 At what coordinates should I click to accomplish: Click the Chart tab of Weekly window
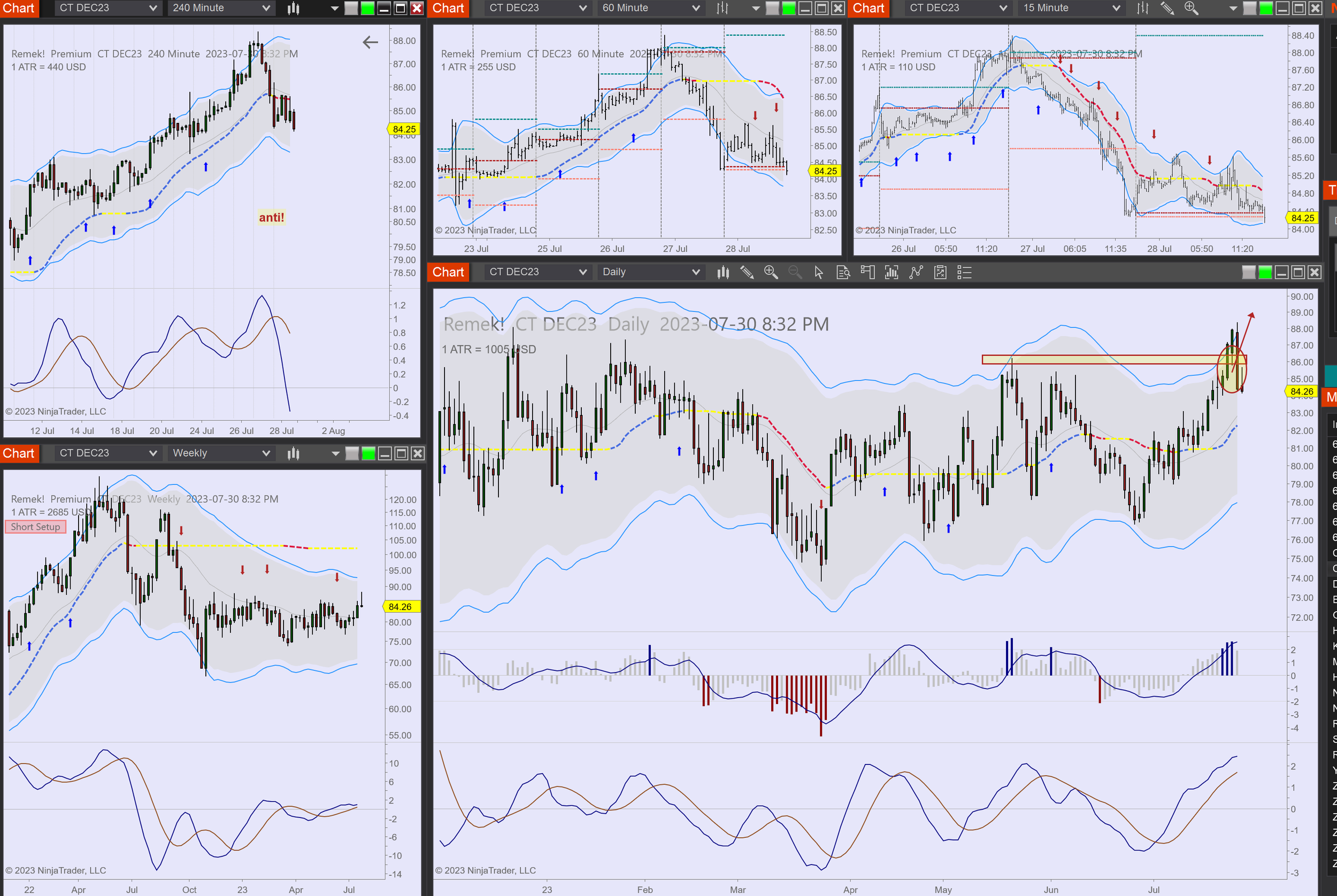click(19, 454)
